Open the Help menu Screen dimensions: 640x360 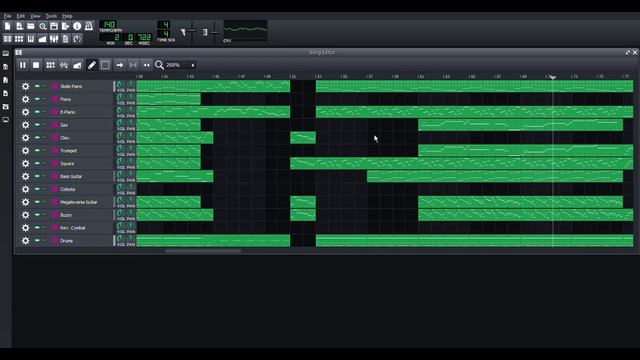(x=67, y=16)
